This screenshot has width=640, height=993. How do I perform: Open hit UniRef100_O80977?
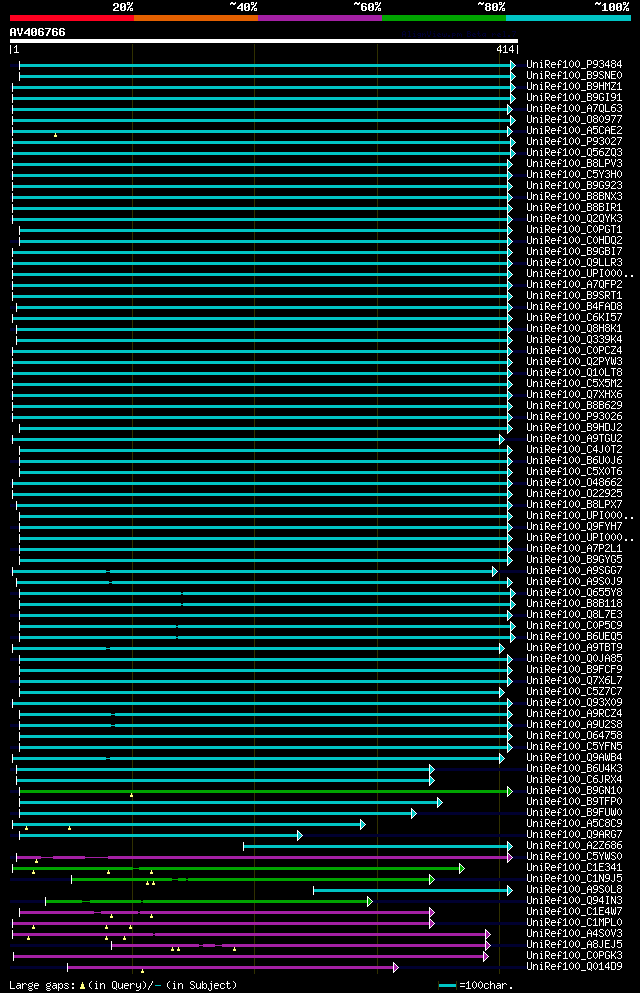574,119
